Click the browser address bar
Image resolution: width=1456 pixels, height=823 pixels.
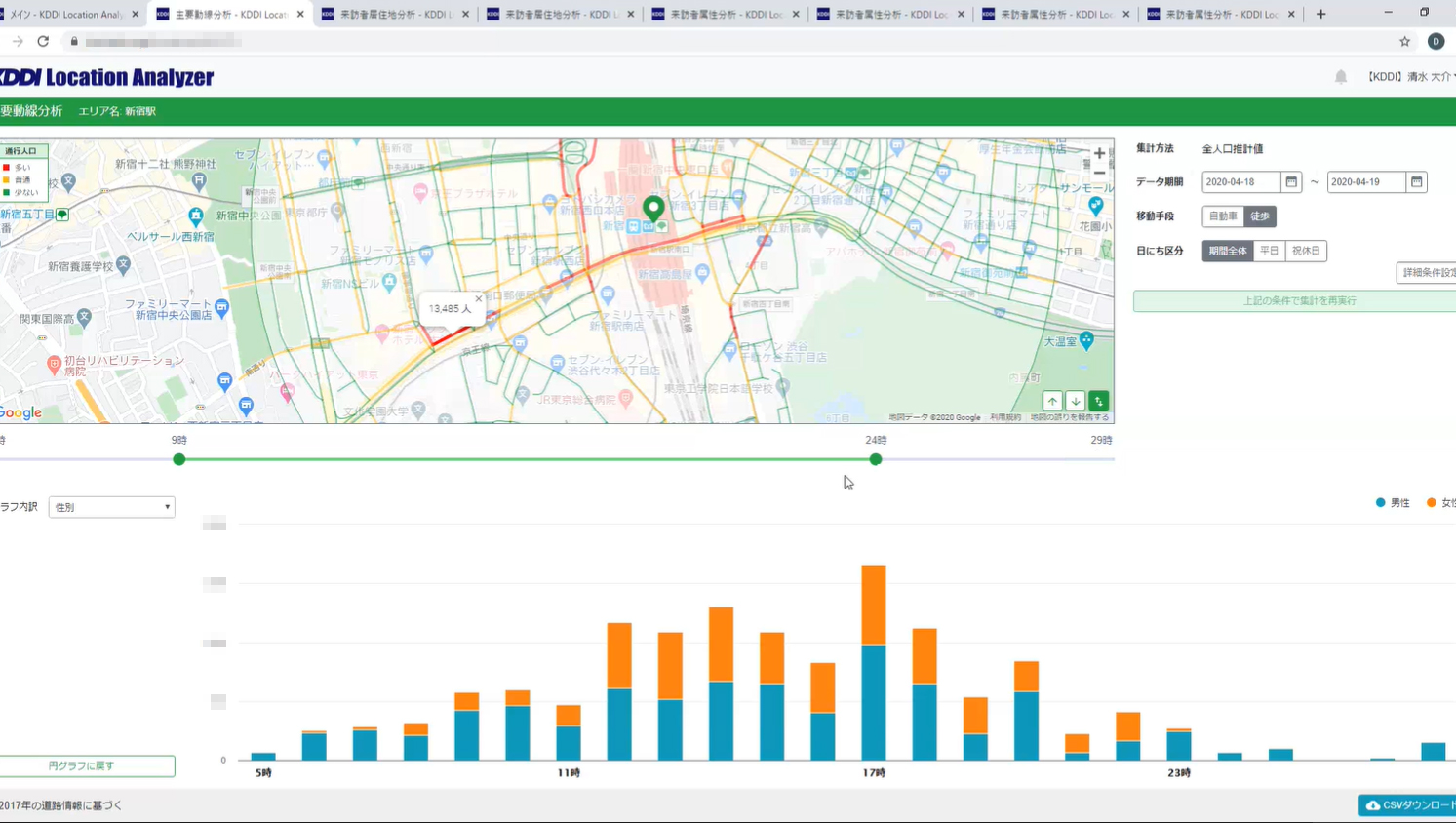point(731,41)
